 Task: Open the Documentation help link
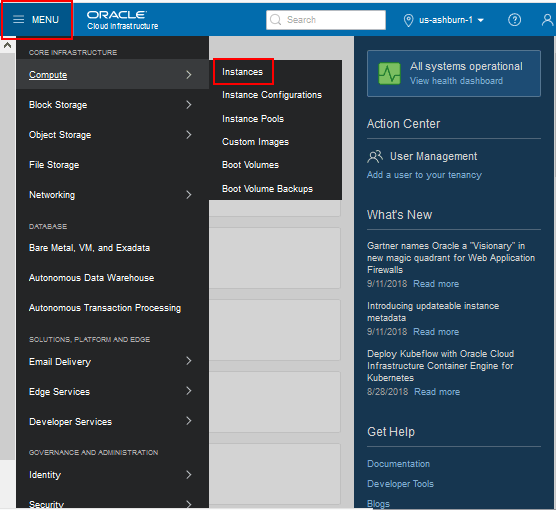[x=399, y=464]
